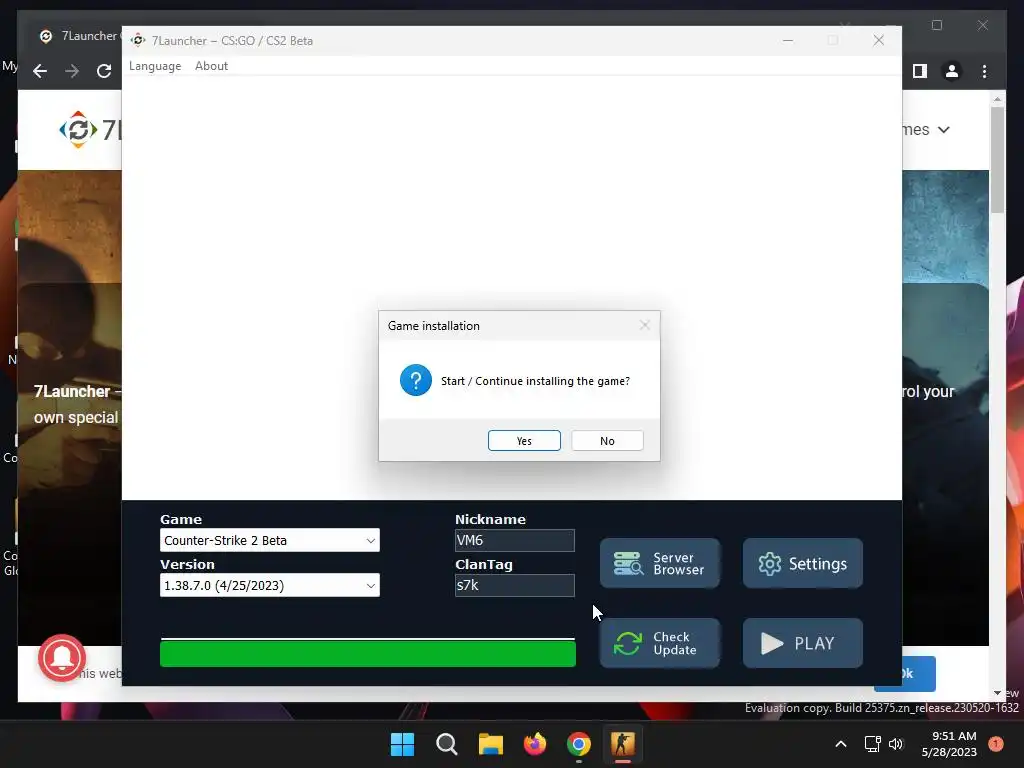Open volume tray icon
This screenshot has height=768, width=1024.
point(896,744)
